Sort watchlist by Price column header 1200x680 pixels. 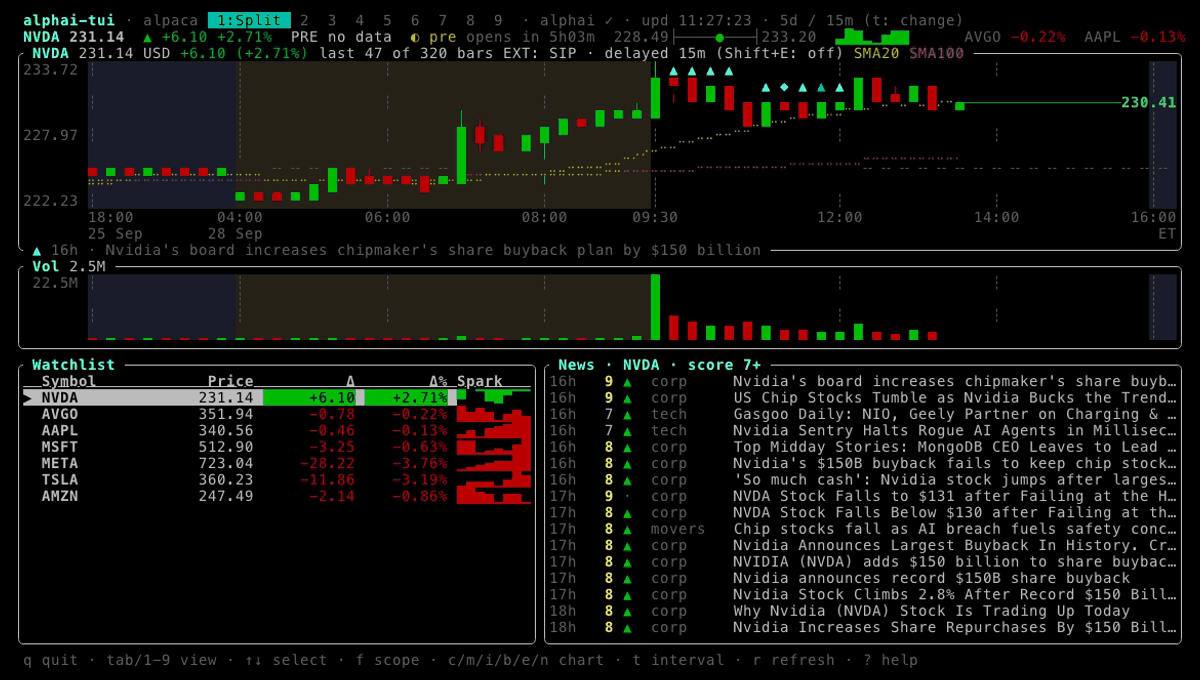click(231, 381)
